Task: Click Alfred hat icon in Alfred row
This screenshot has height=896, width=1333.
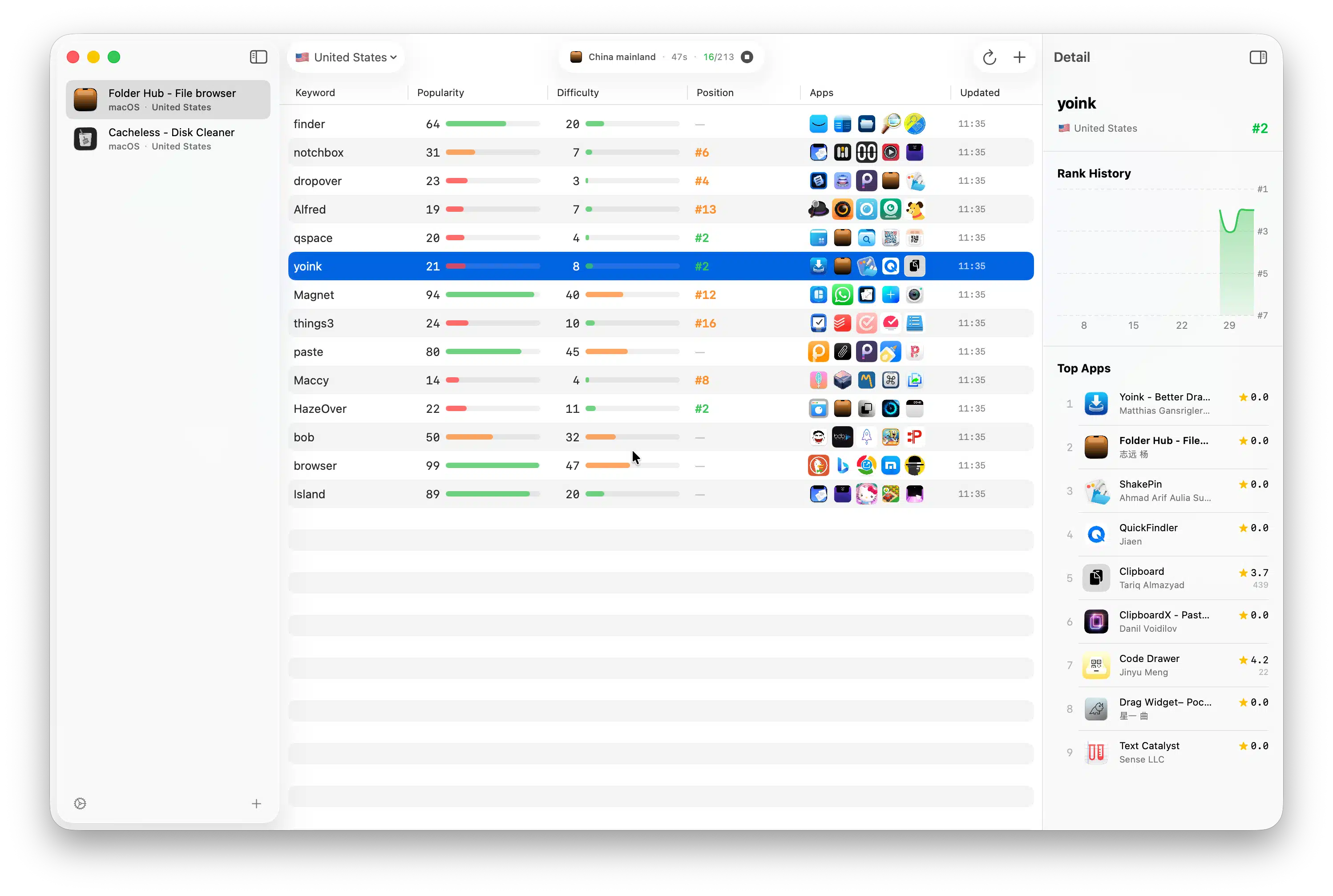Action: [x=818, y=209]
